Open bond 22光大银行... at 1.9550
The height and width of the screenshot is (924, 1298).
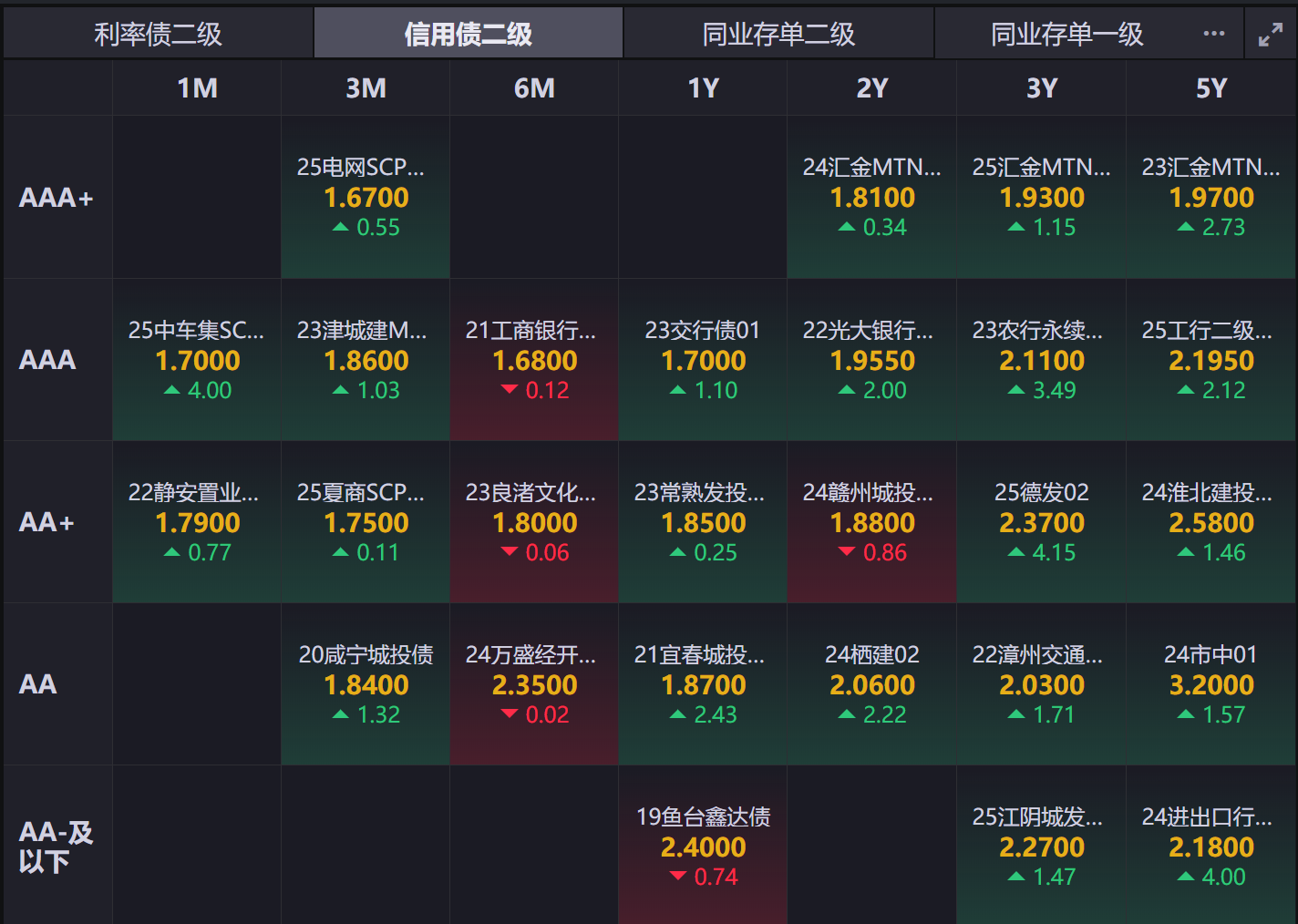click(x=872, y=360)
